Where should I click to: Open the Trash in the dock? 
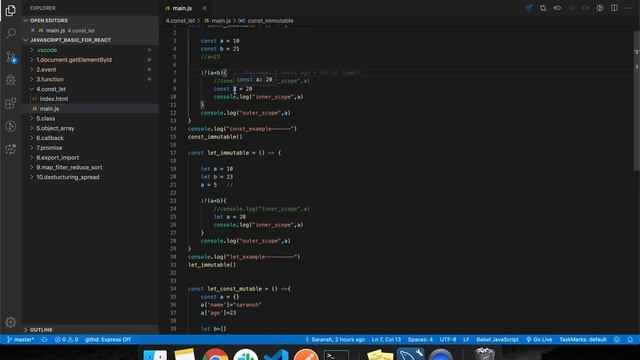[485, 354]
